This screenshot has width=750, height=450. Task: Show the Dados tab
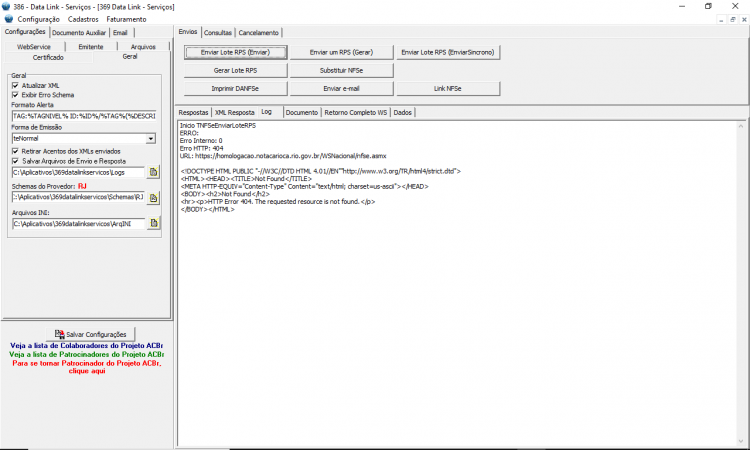[x=403, y=112]
